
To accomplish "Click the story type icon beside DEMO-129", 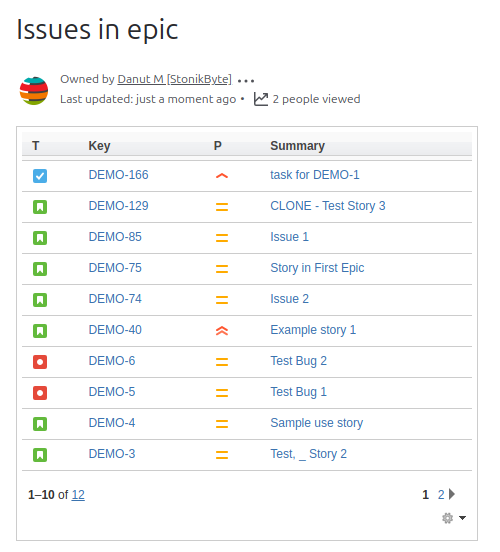I will (40, 207).
